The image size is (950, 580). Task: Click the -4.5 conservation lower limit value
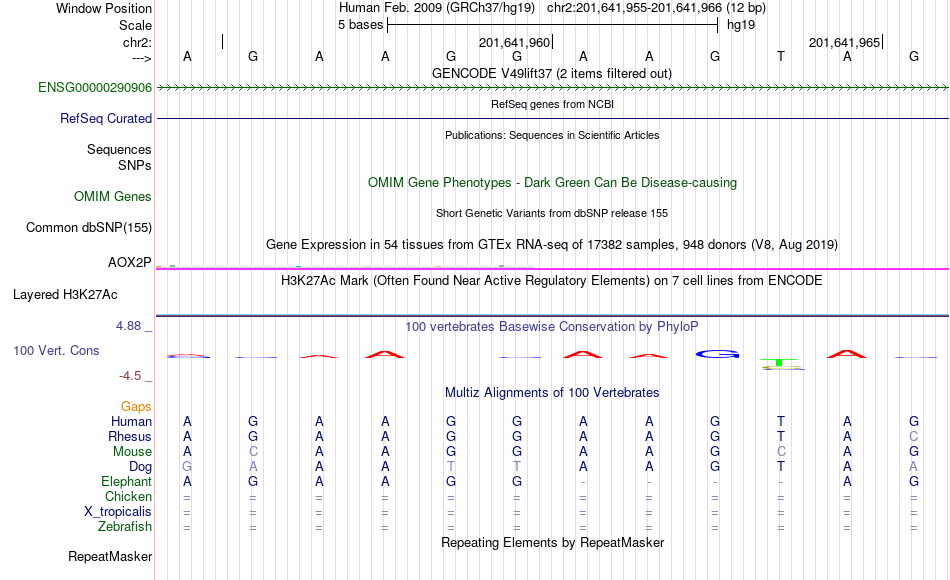click(130, 376)
